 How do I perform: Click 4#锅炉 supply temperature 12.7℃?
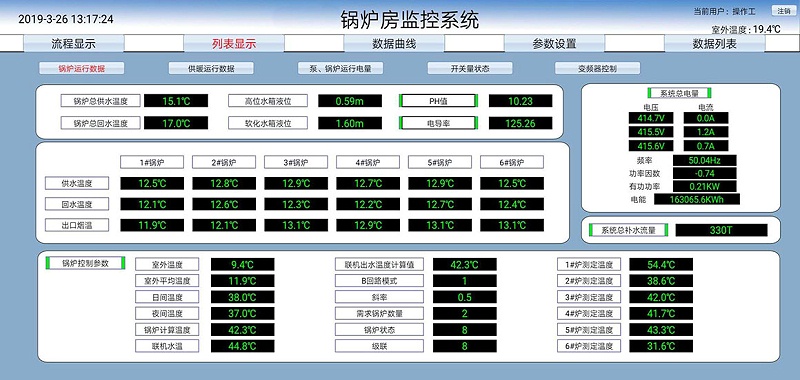tap(368, 184)
